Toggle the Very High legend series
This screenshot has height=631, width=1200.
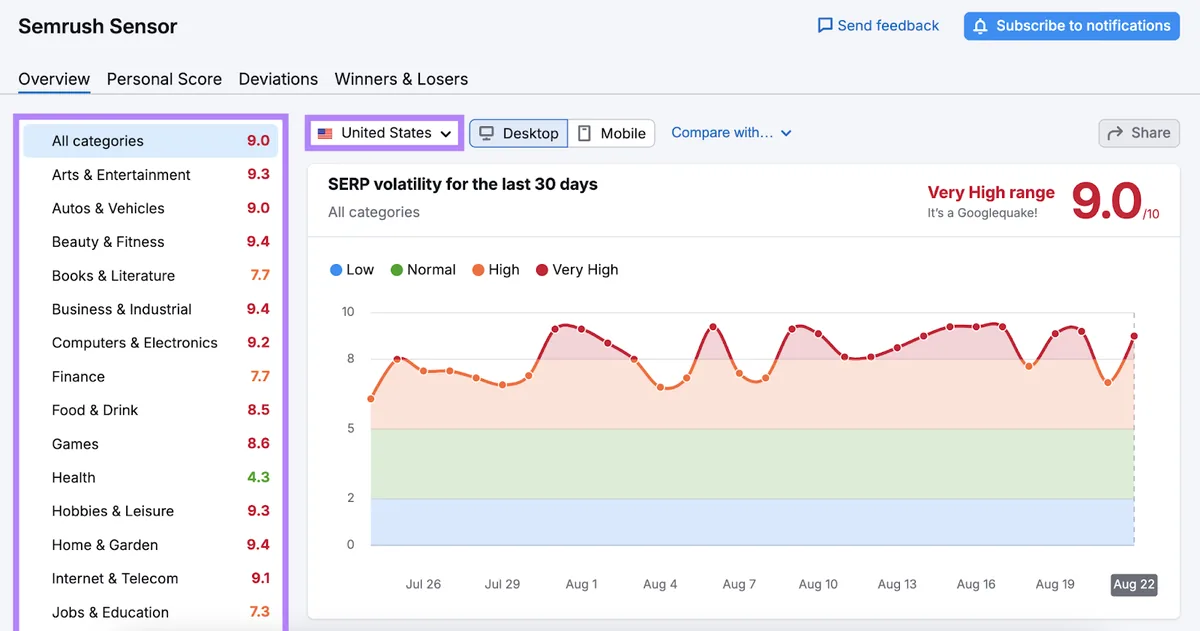[577, 270]
